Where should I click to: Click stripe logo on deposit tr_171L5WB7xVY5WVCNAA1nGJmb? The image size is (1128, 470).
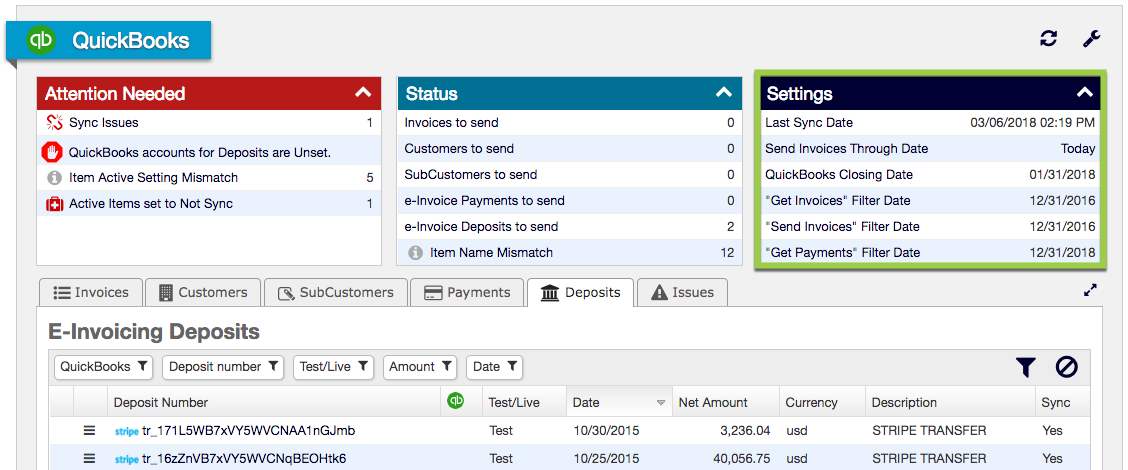pos(127,432)
